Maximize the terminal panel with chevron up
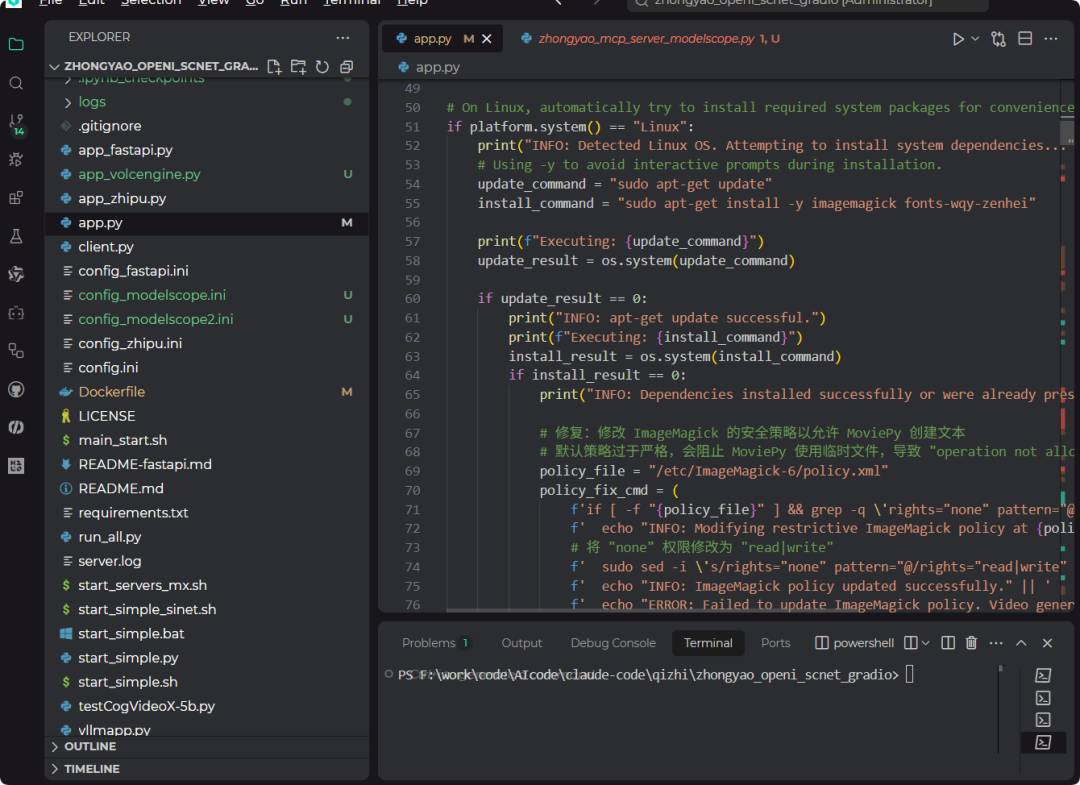The height and width of the screenshot is (785, 1080). [x=1021, y=643]
